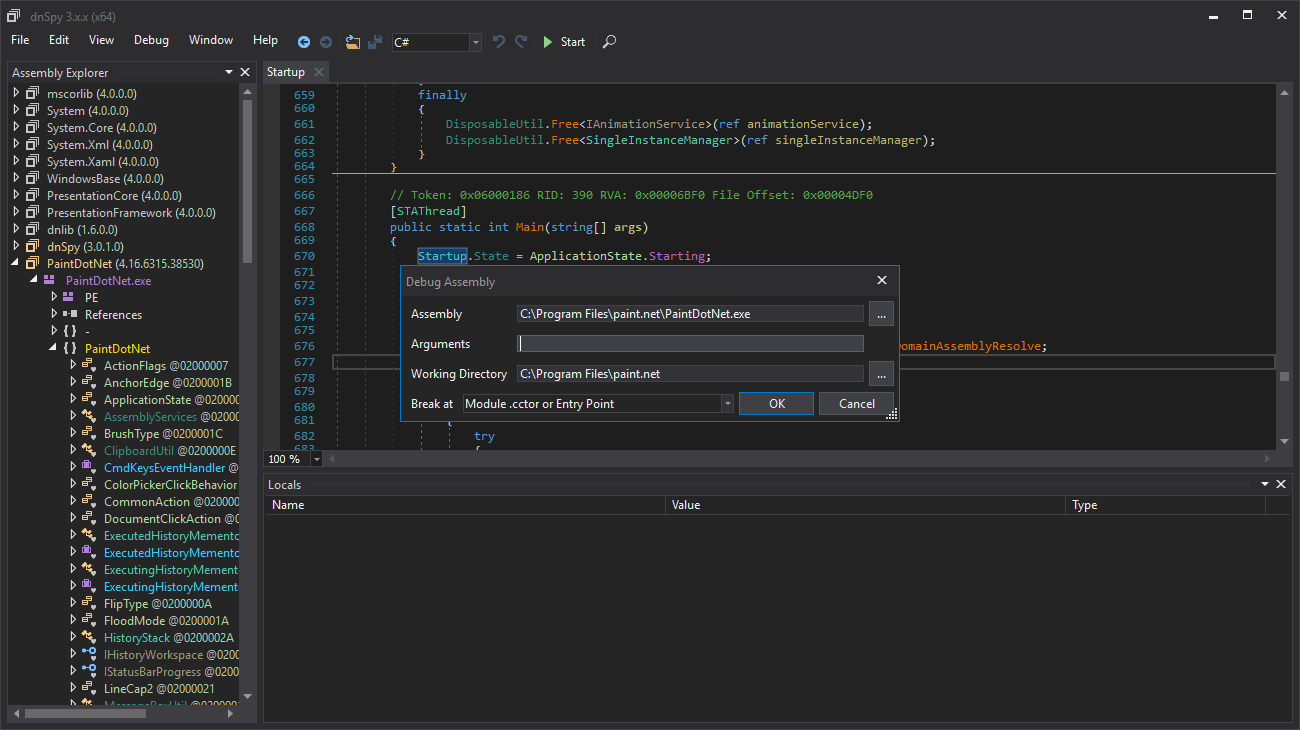1300x730 pixels.
Task: Click the Open file folder icon
Action: 353,42
